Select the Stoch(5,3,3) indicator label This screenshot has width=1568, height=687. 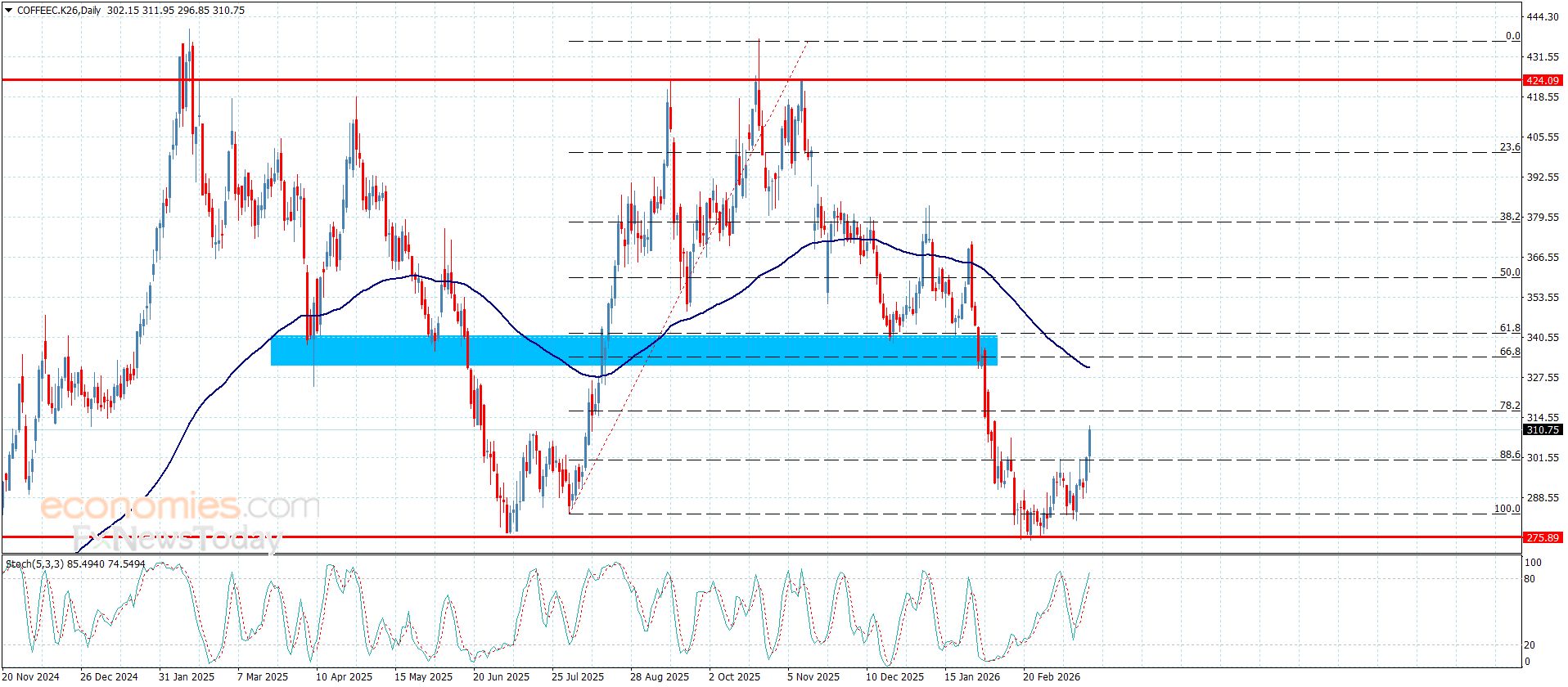click(x=35, y=564)
